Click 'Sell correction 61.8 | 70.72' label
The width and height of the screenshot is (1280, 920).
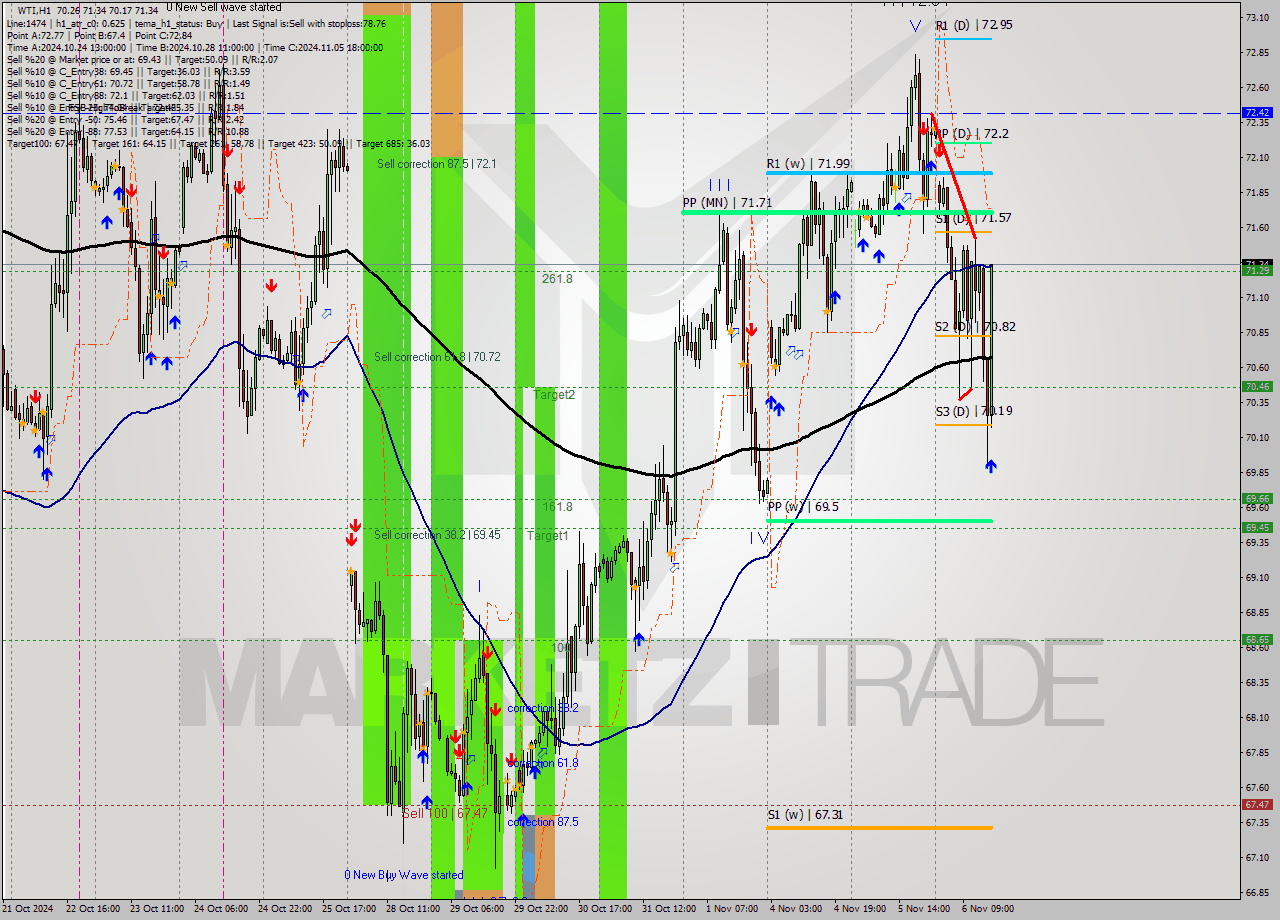point(437,357)
